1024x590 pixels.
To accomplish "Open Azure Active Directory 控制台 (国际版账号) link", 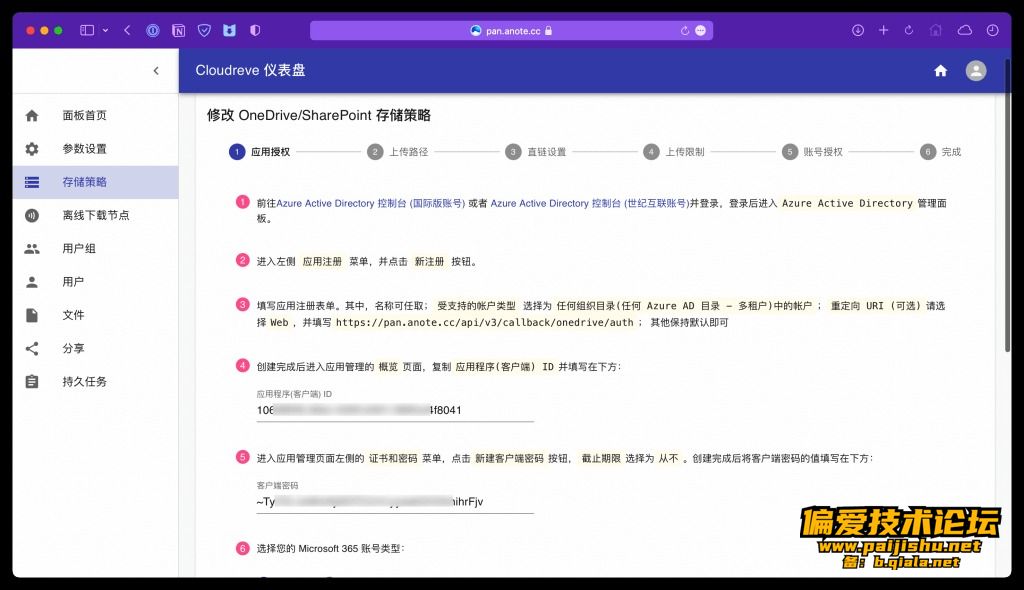I will 371,203.
